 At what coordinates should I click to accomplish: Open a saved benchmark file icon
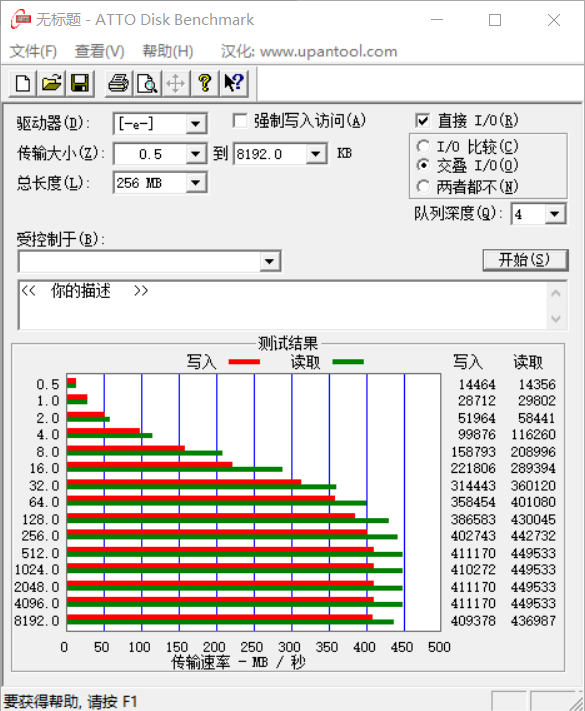52,83
